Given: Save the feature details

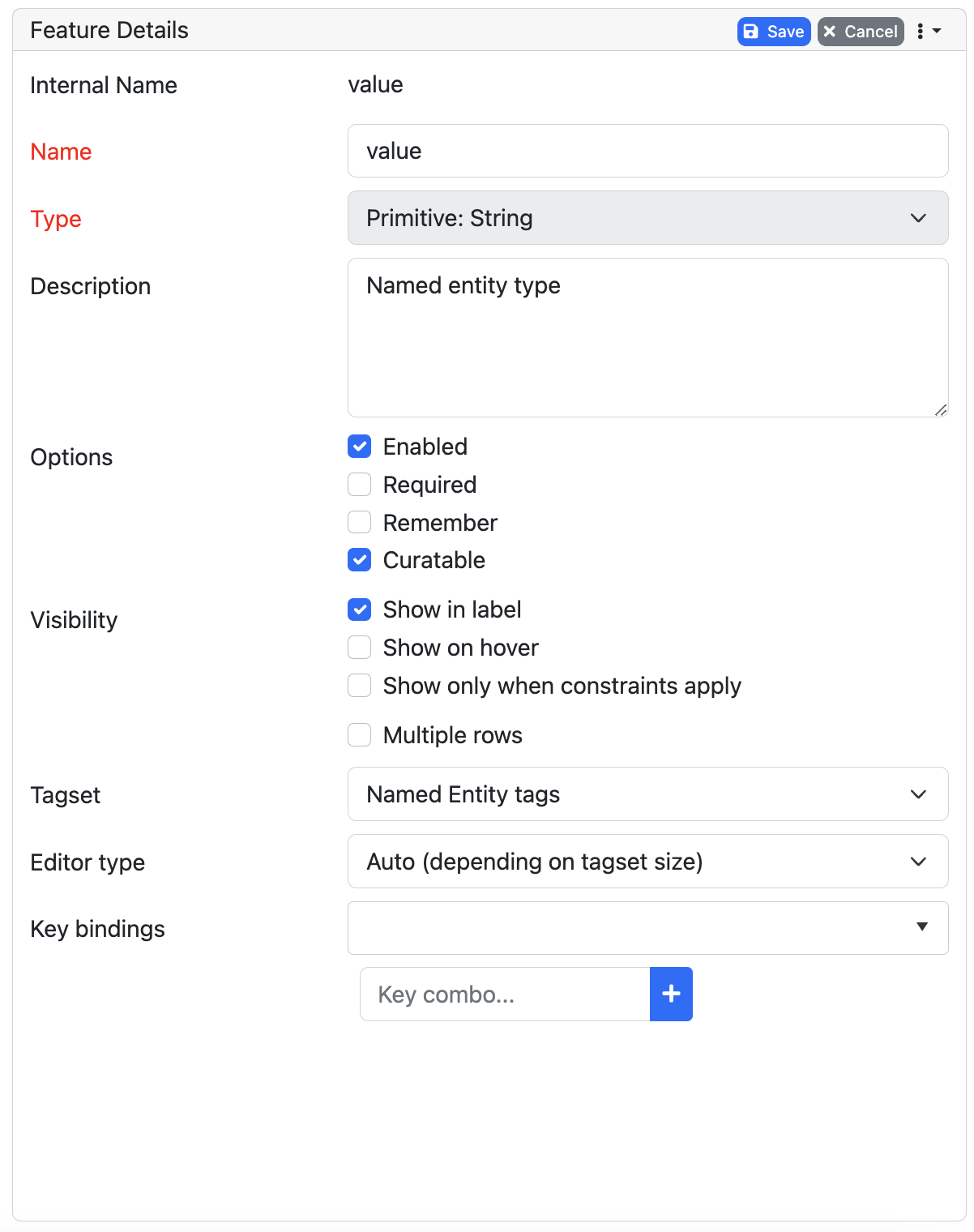Looking at the screenshot, I should [x=774, y=31].
